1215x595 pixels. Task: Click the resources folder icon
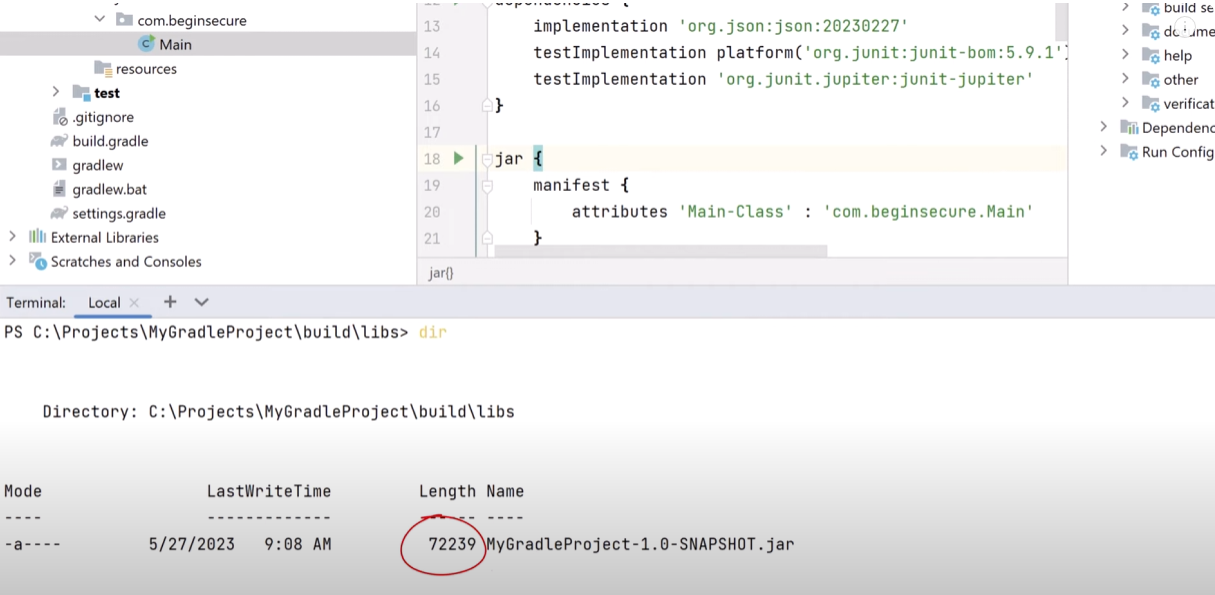point(103,68)
